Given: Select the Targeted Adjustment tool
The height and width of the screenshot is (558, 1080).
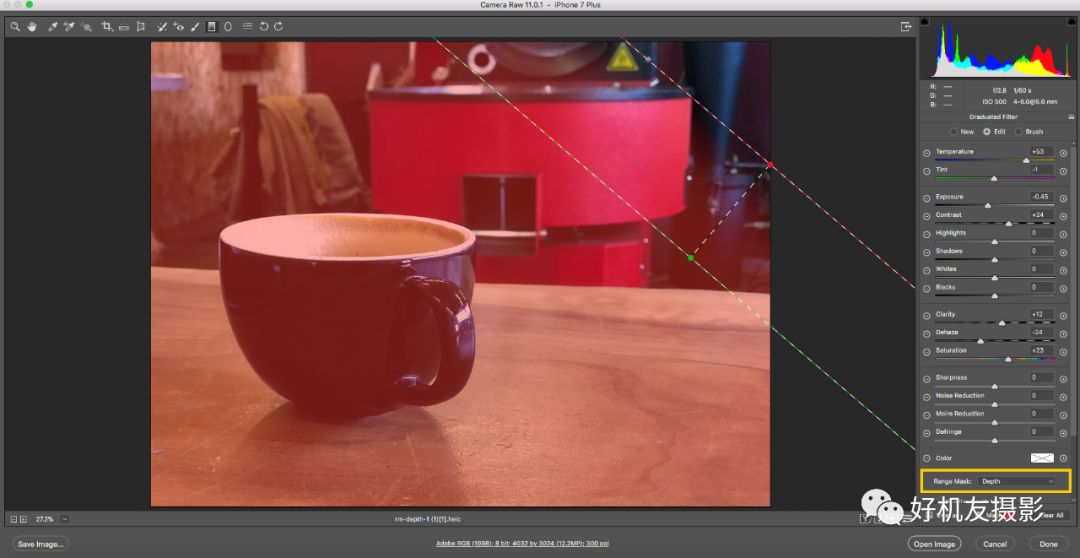Looking at the screenshot, I should pyautogui.click(x=86, y=27).
